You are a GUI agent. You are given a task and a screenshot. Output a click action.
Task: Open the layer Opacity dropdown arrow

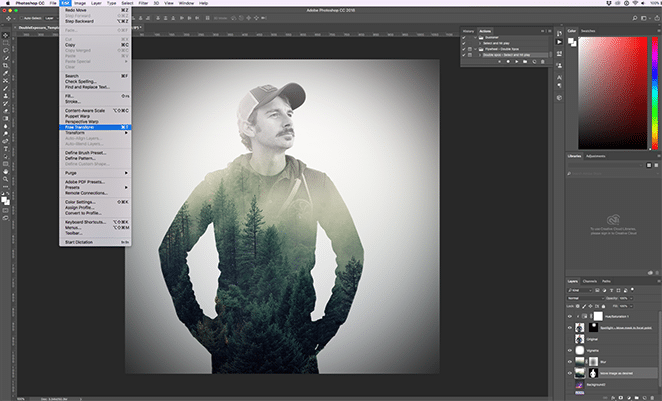point(631,298)
